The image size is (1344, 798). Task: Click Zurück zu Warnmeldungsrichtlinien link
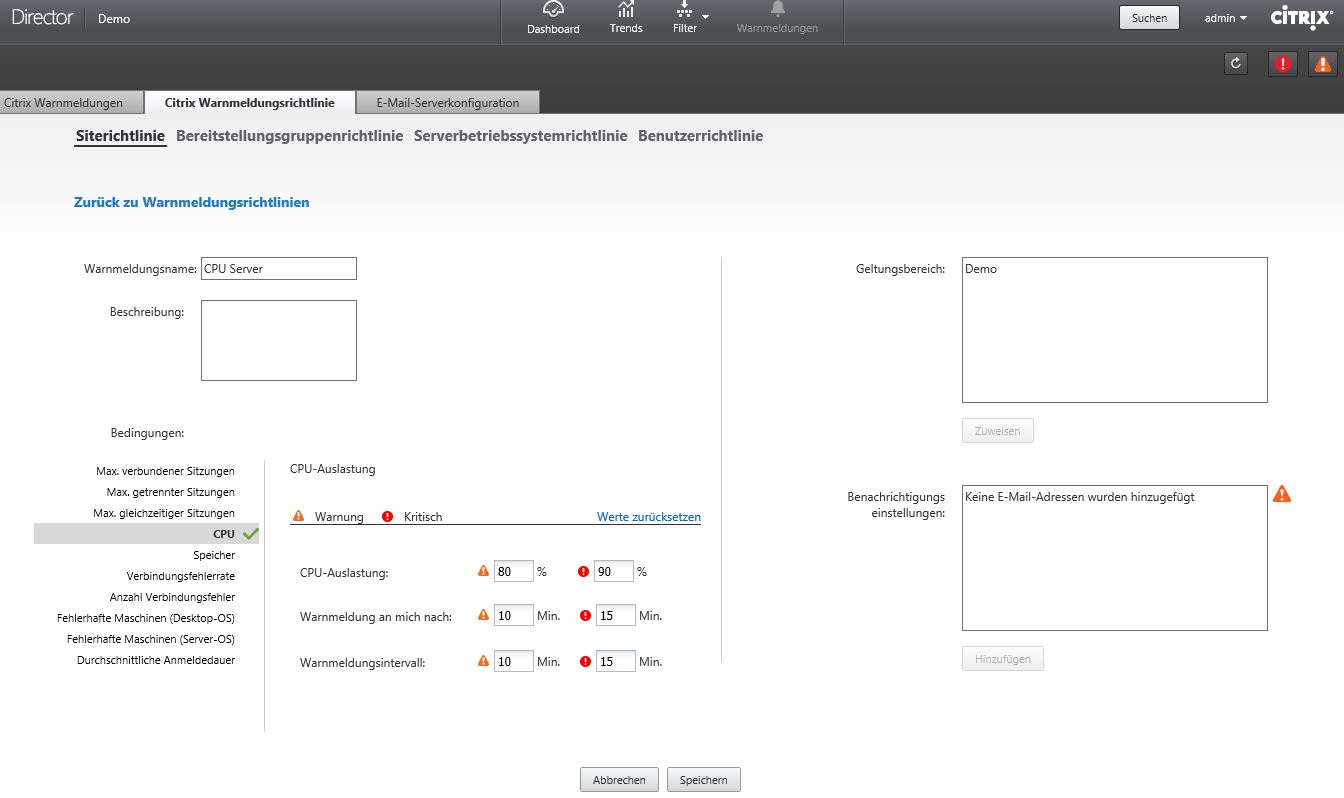pyautogui.click(x=191, y=202)
